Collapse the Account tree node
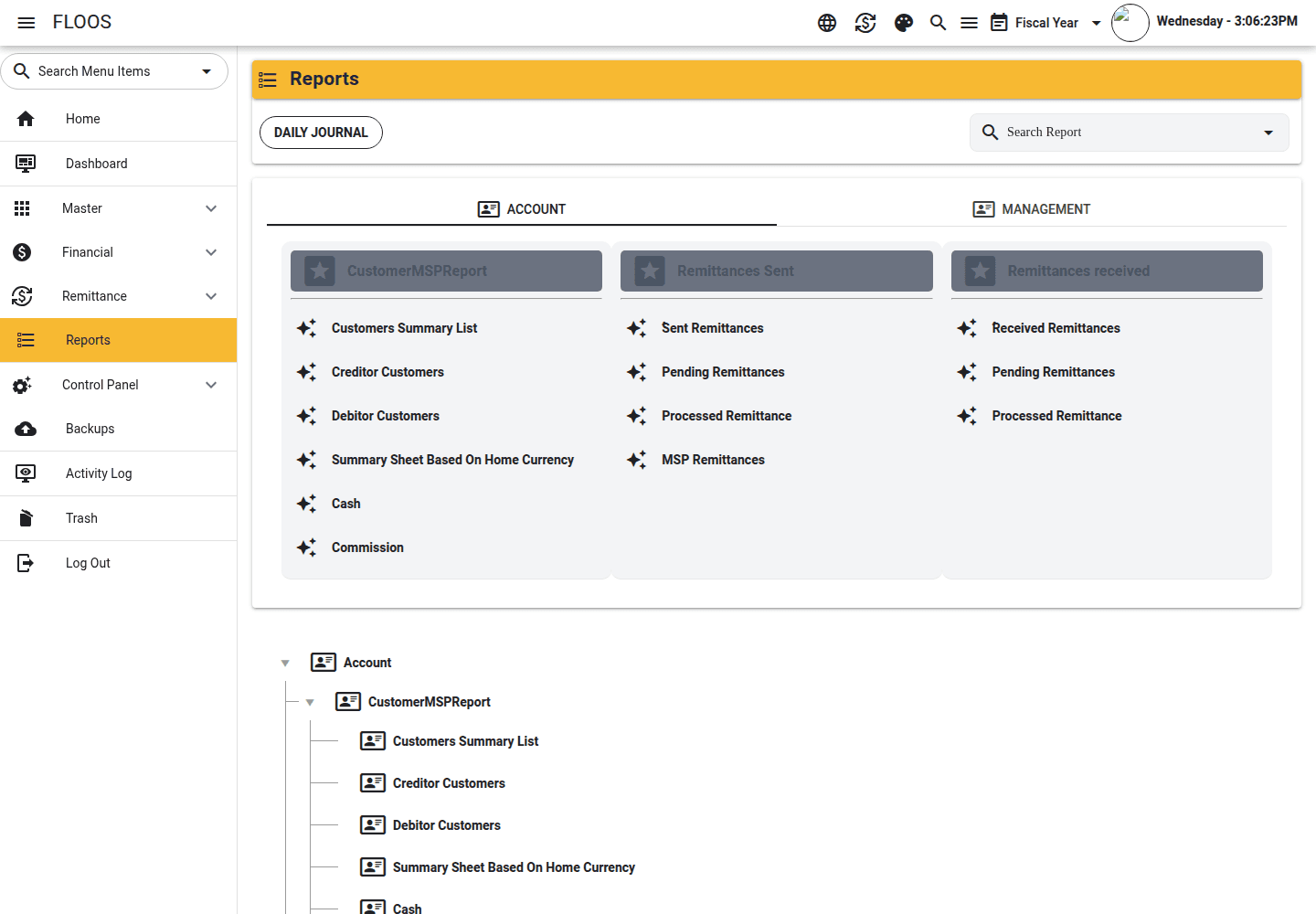Screen dimensions: 1316x914 [285, 663]
